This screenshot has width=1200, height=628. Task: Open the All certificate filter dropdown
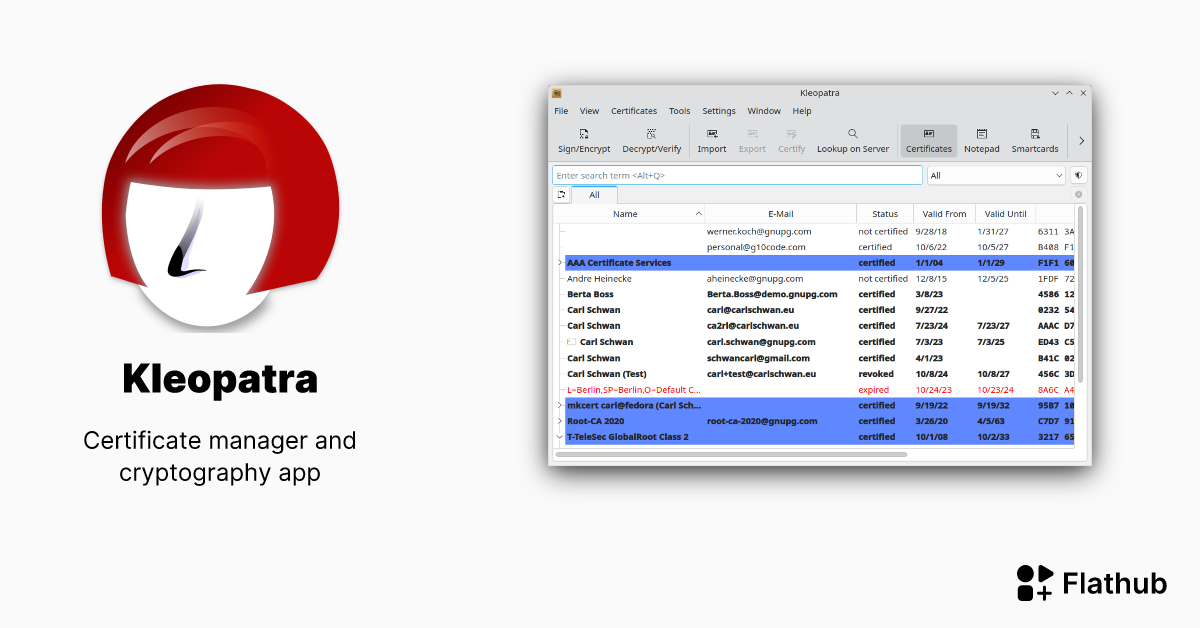click(x=996, y=175)
